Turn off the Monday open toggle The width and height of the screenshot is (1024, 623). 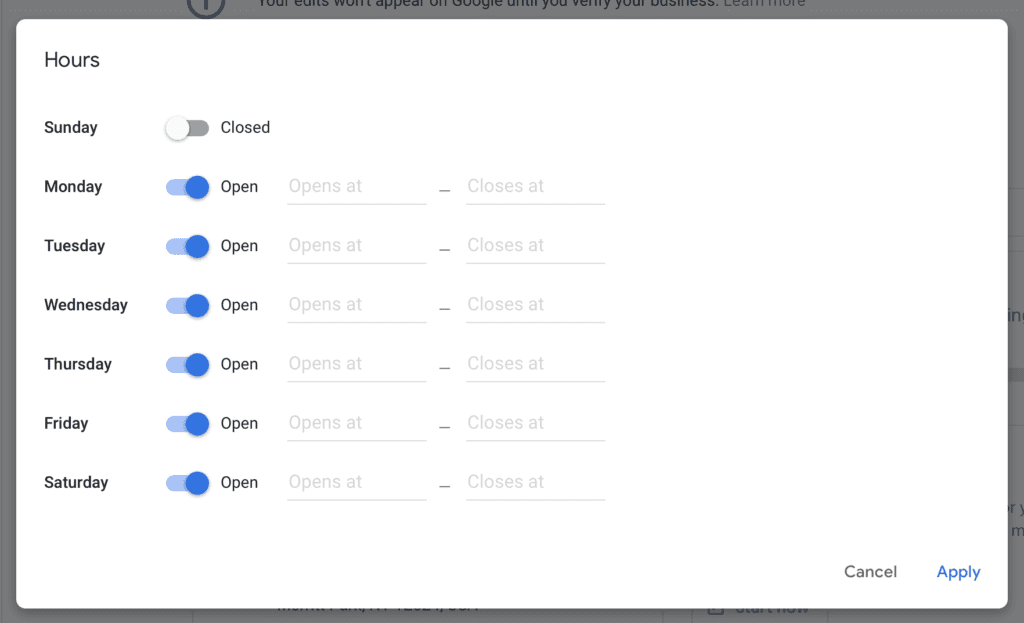pyautogui.click(x=187, y=187)
